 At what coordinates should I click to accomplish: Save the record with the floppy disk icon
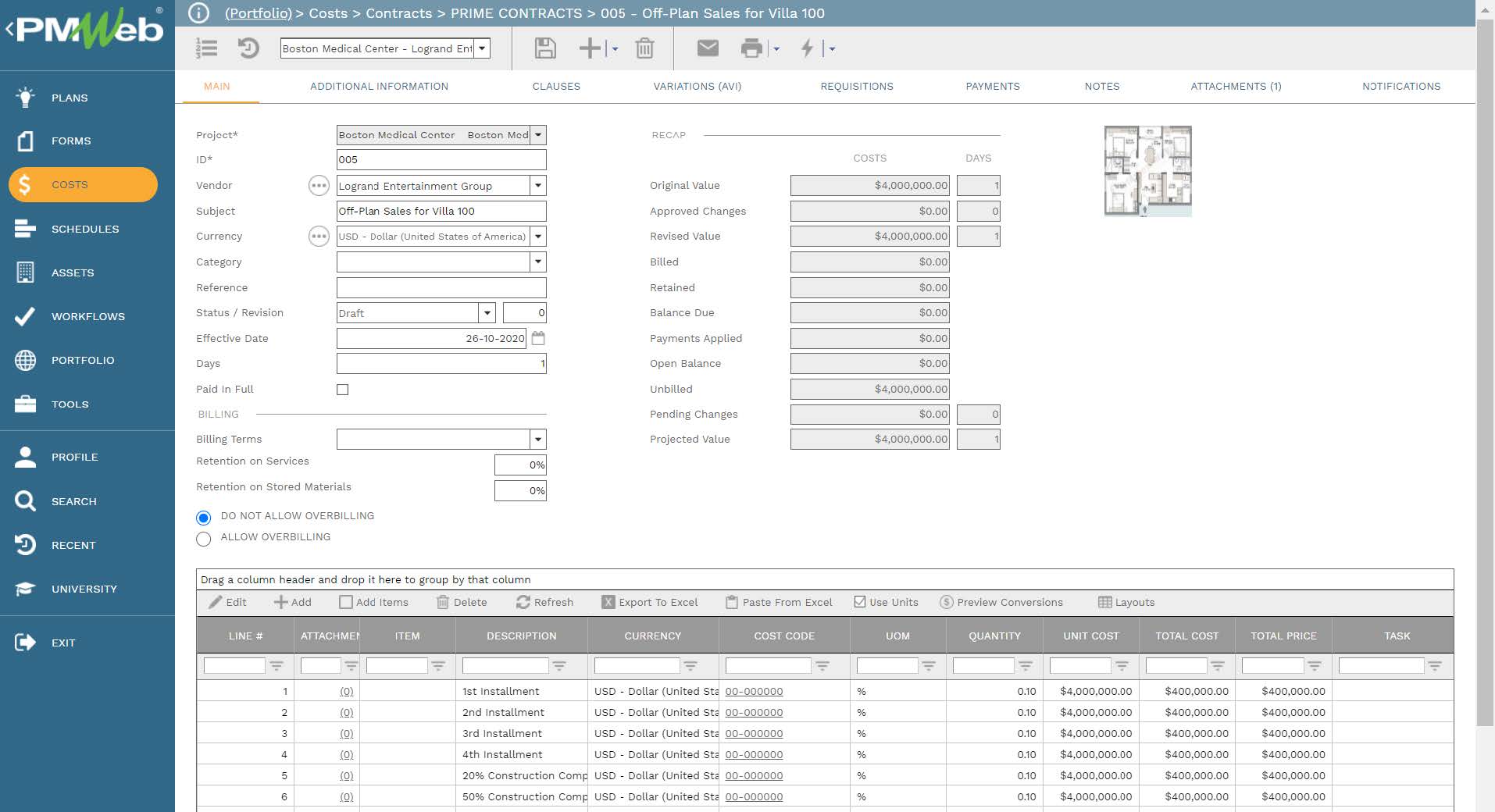(545, 48)
